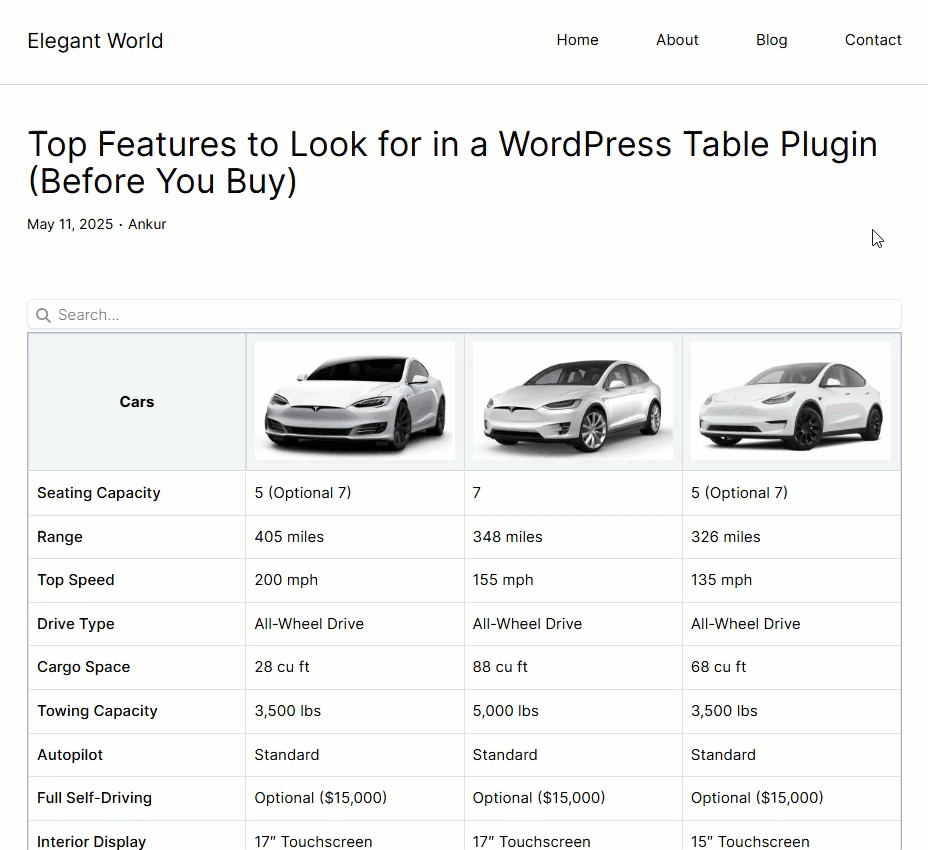Click the Model X SUV image
This screenshot has height=850, width=928.
(x=573, y=401)
